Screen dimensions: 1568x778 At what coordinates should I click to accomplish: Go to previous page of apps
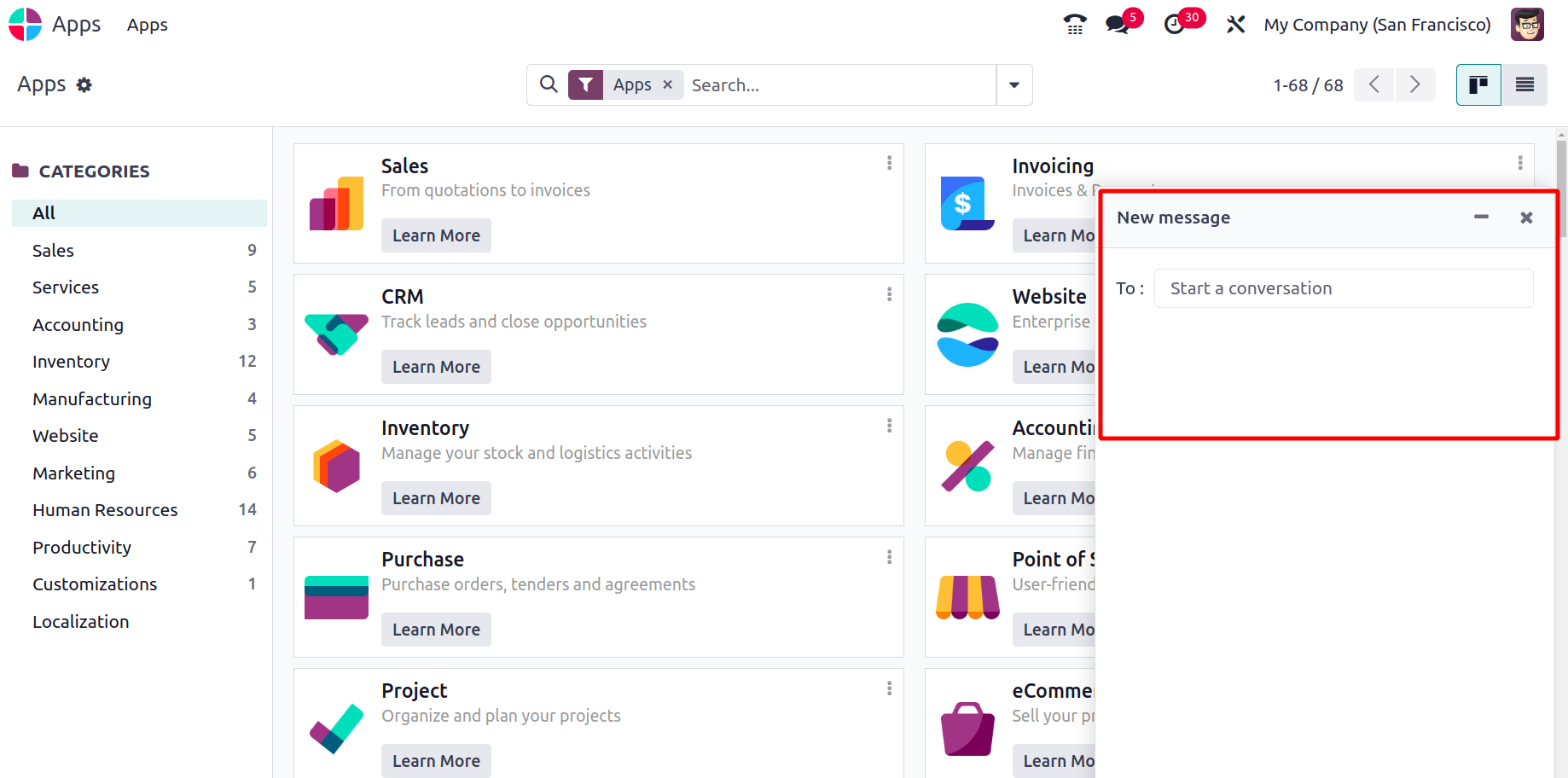tap(1373, 84)
